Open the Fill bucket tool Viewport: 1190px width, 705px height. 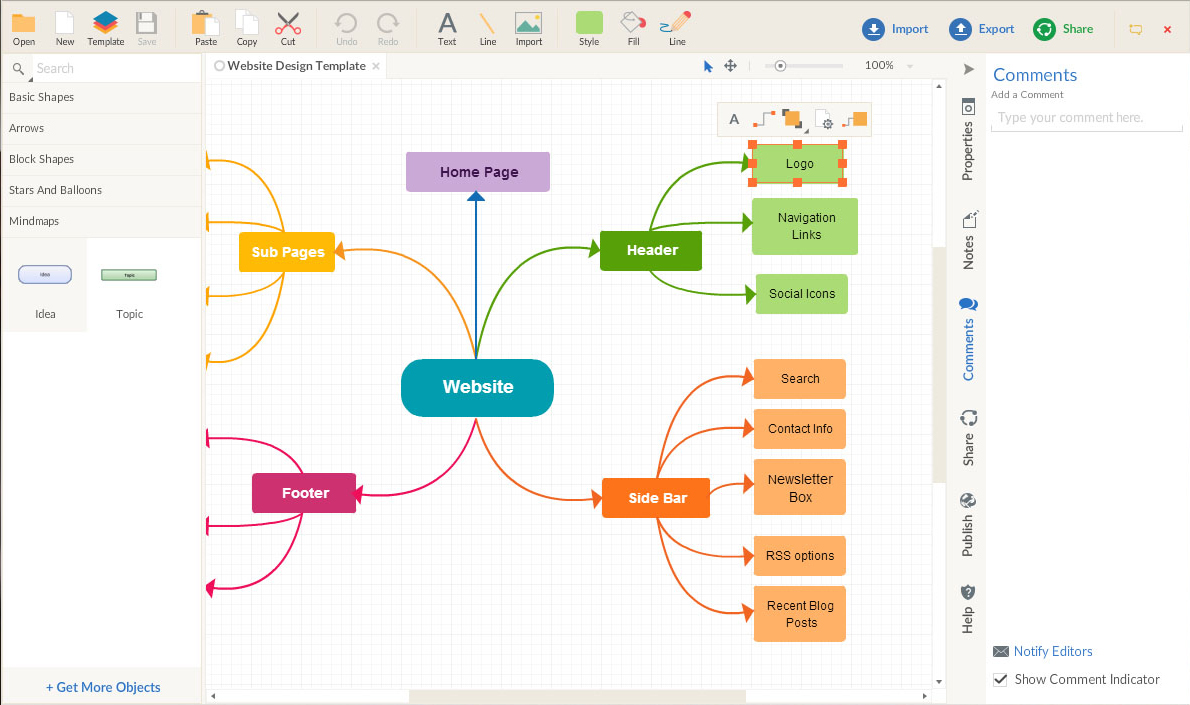coord(633,24)
